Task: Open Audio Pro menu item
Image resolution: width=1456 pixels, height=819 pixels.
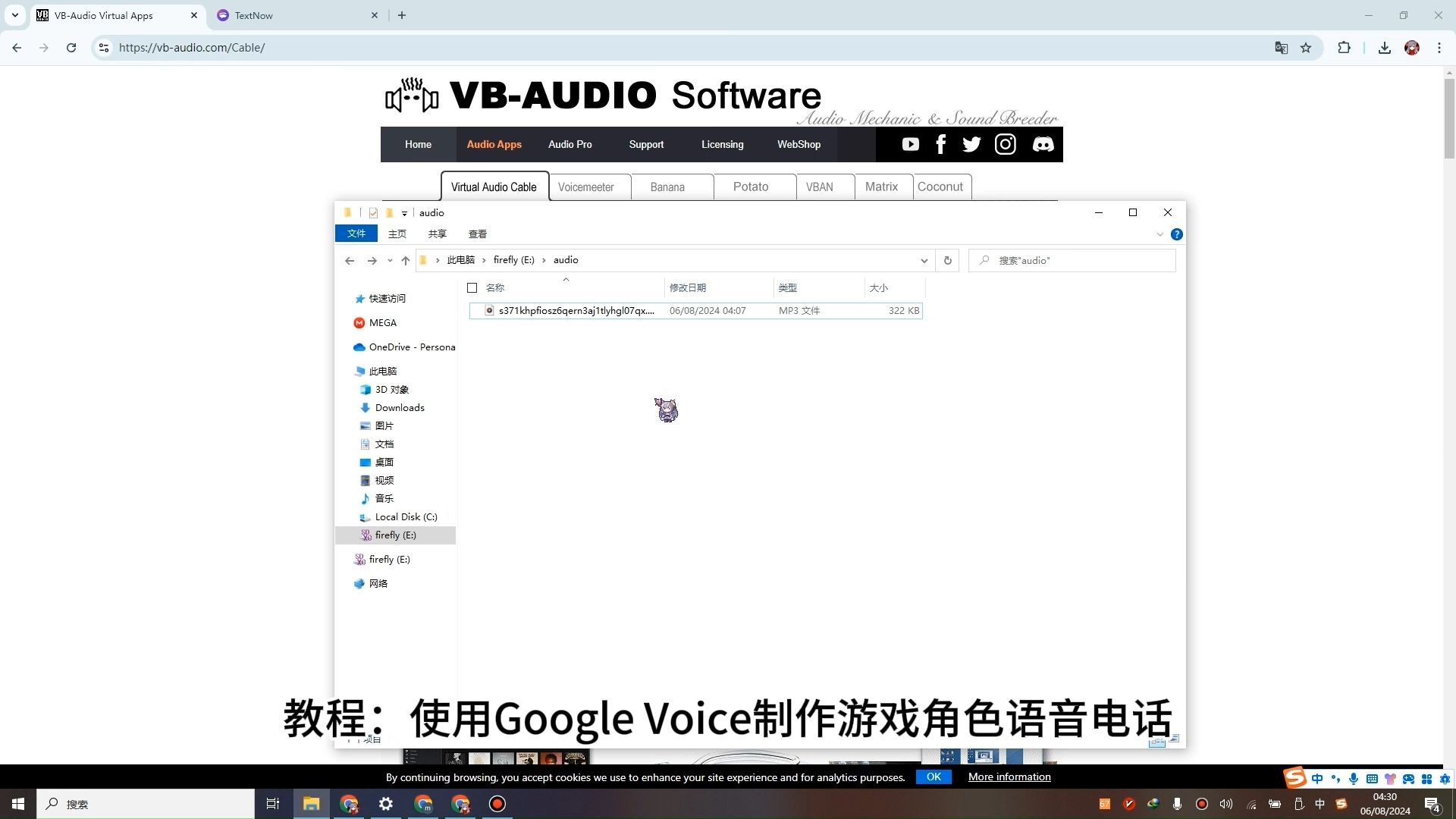Action: click(570, 144)
